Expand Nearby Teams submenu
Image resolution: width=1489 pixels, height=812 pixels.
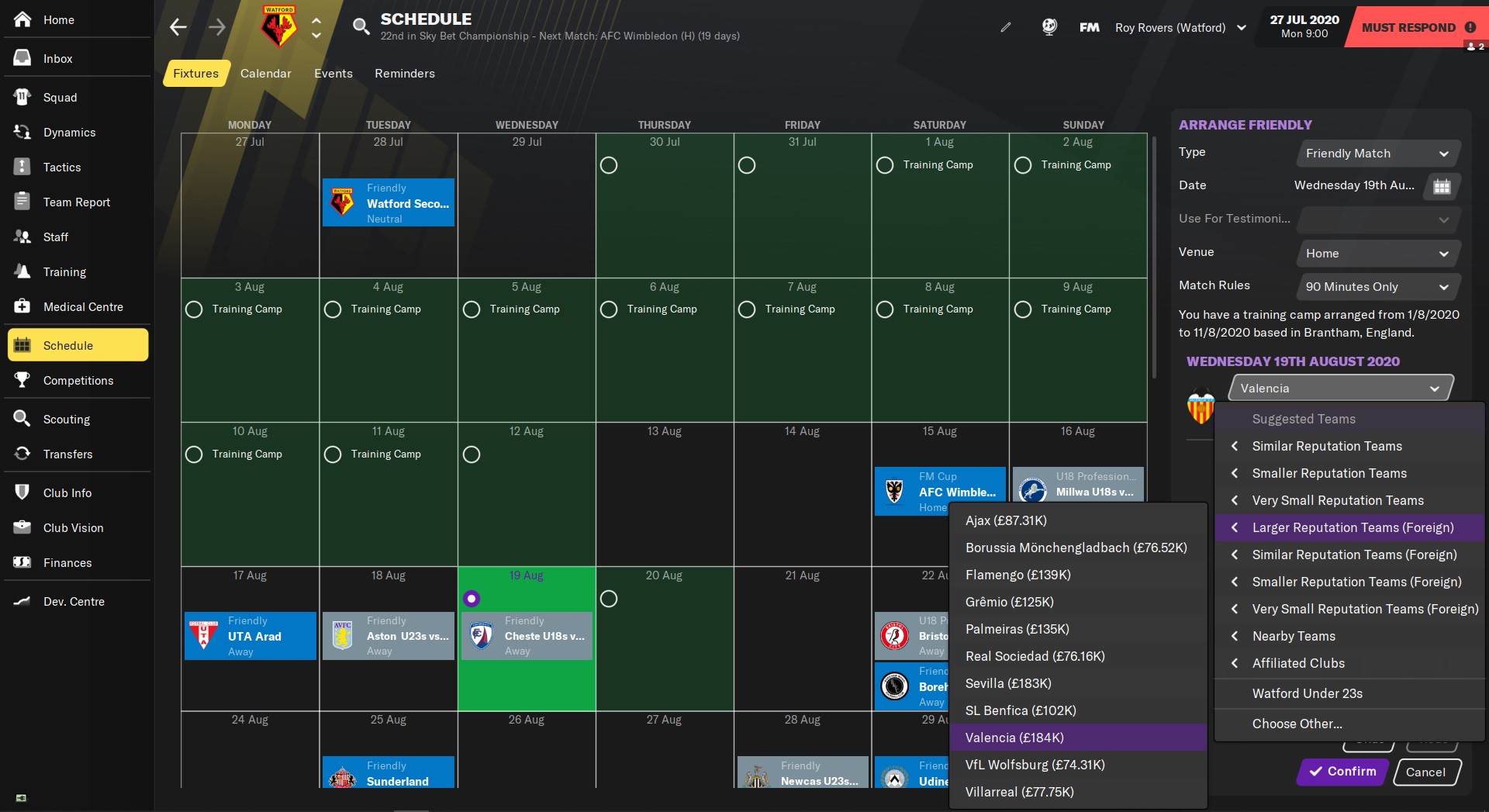tap(1349, 636)
